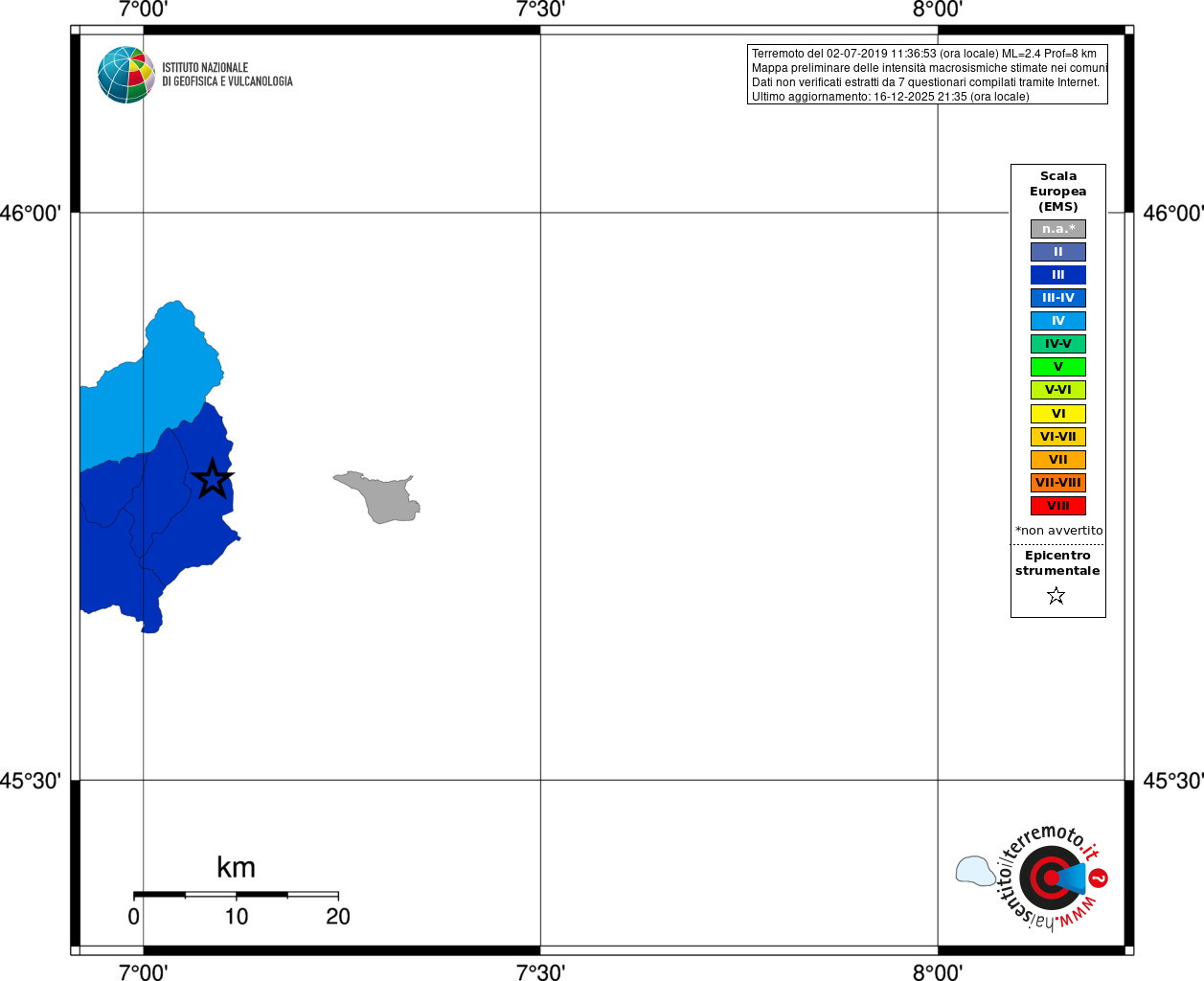Click the scale bar '10' label

[237, 917]
